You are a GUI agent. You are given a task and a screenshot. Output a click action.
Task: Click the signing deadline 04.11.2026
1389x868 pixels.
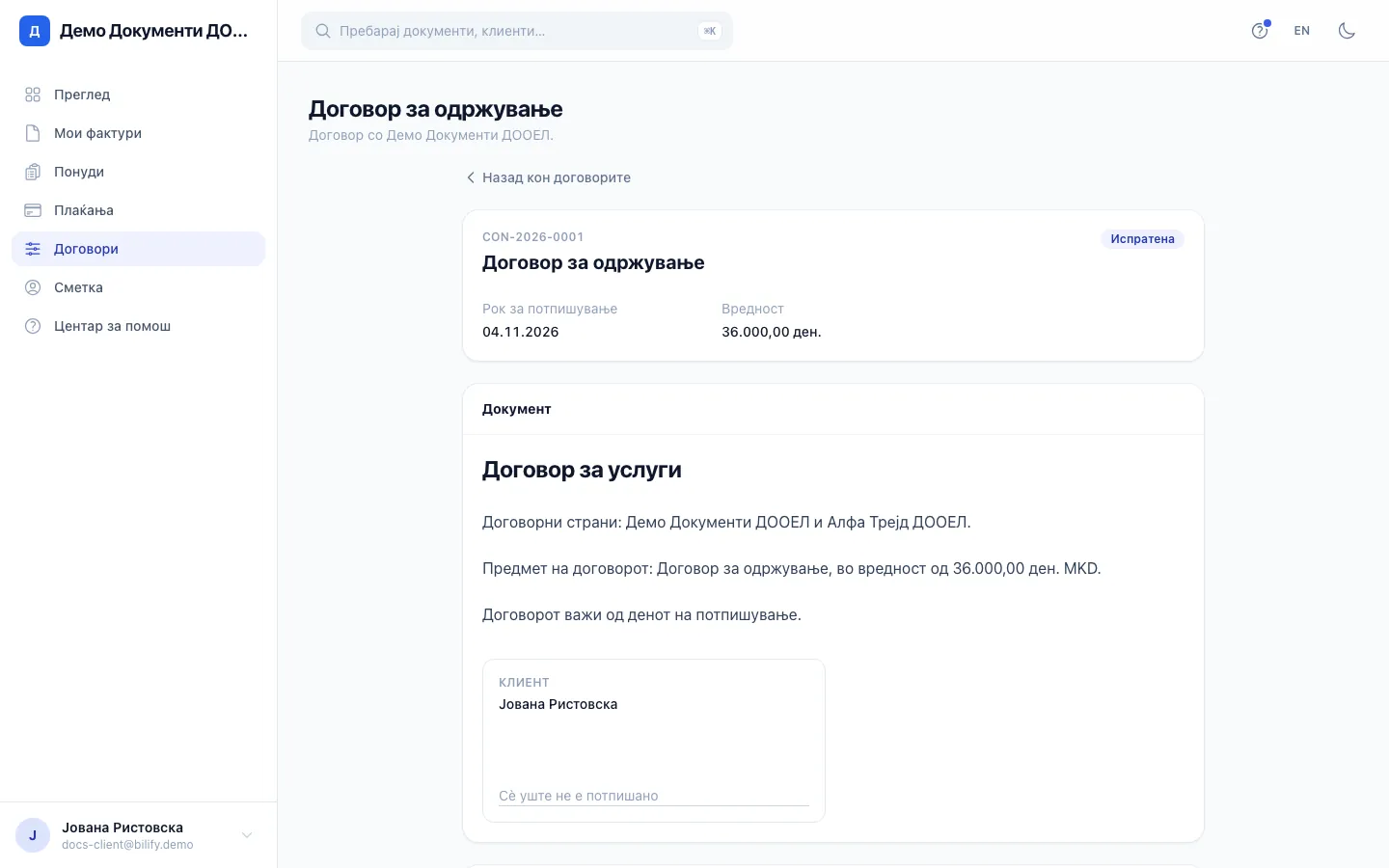click(x=521, y=332)
